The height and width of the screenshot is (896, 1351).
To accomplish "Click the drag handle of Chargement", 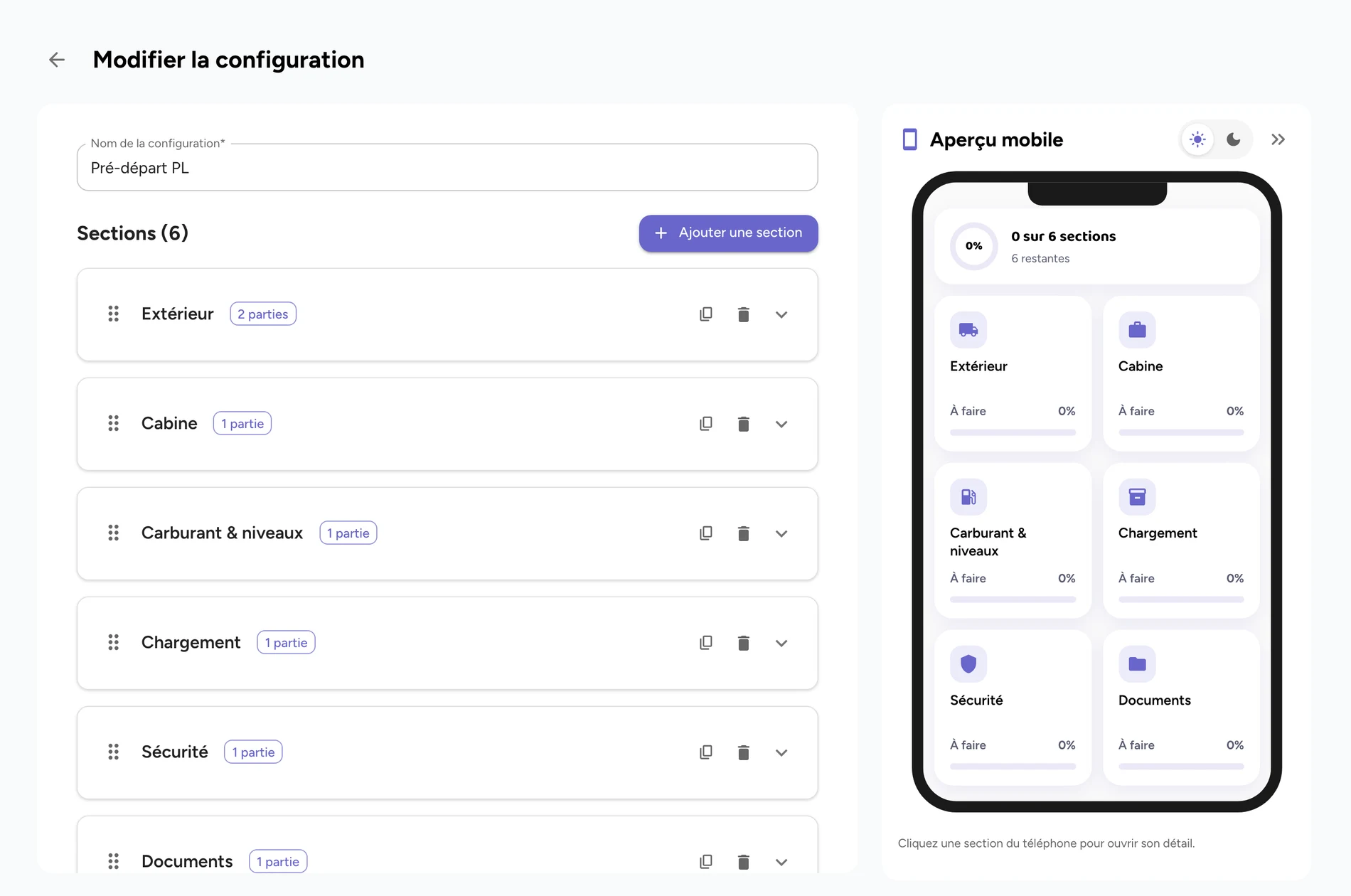I will [x=113, y=642].
